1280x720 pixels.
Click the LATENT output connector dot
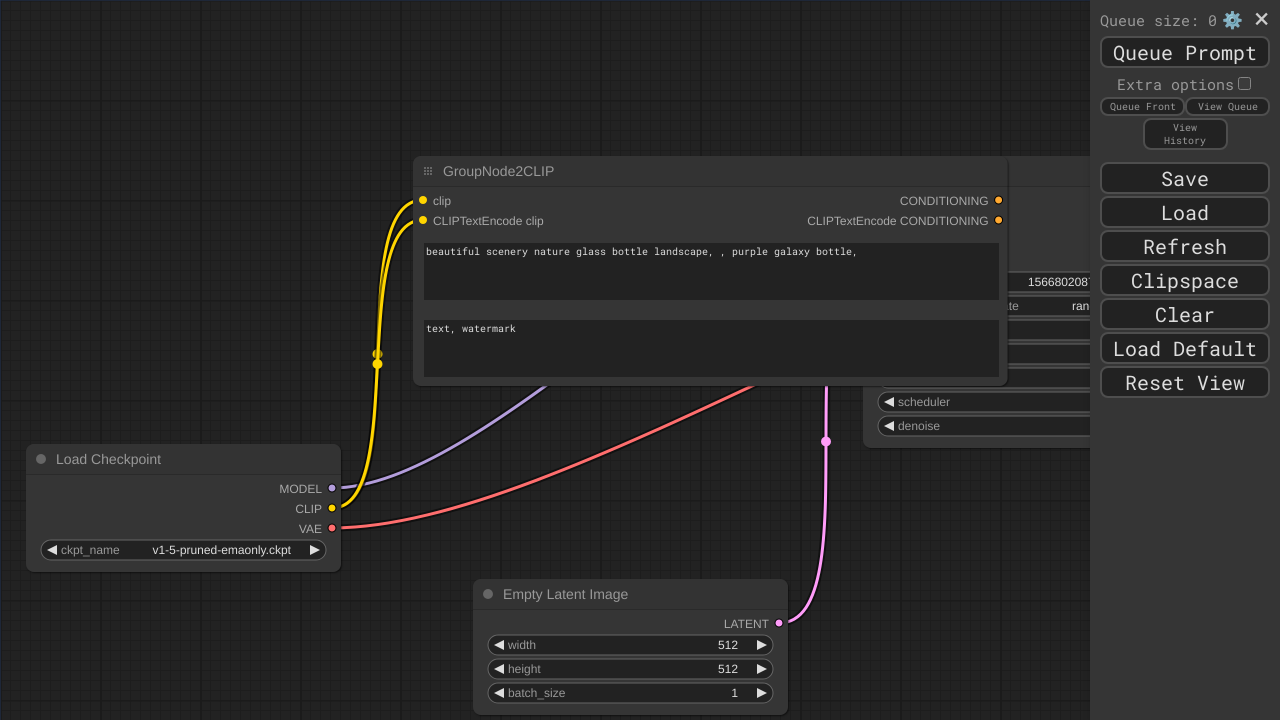click(779, 623)
